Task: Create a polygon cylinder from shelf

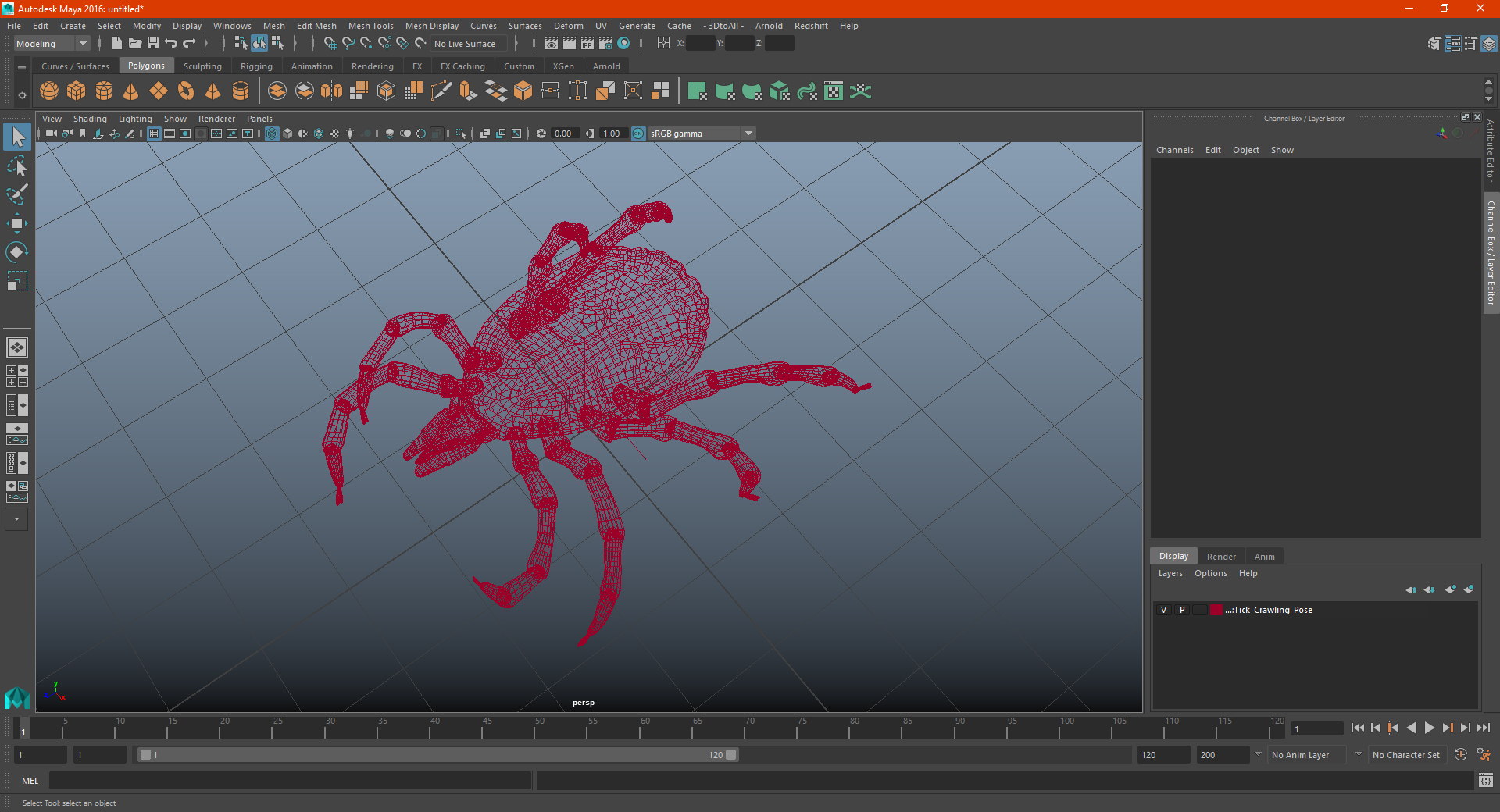Action: (104, 91)
